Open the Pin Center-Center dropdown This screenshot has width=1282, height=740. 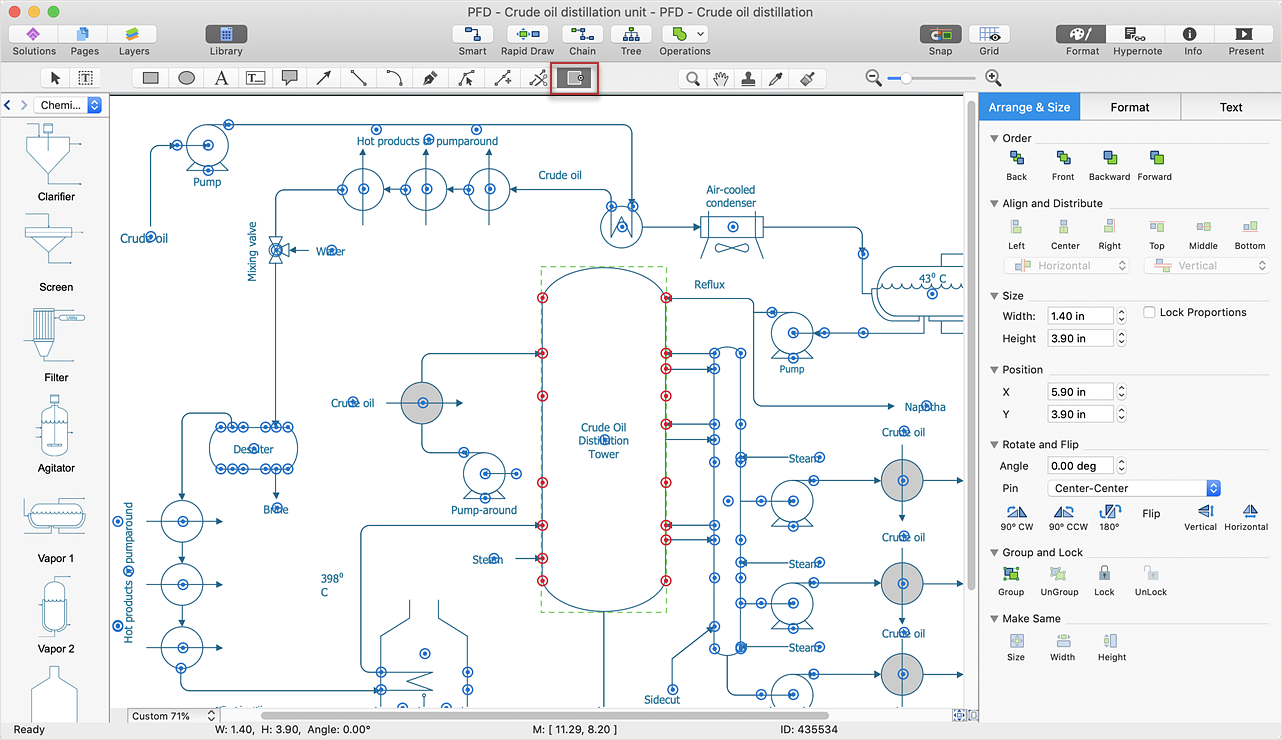click(x=1135, y=488)
